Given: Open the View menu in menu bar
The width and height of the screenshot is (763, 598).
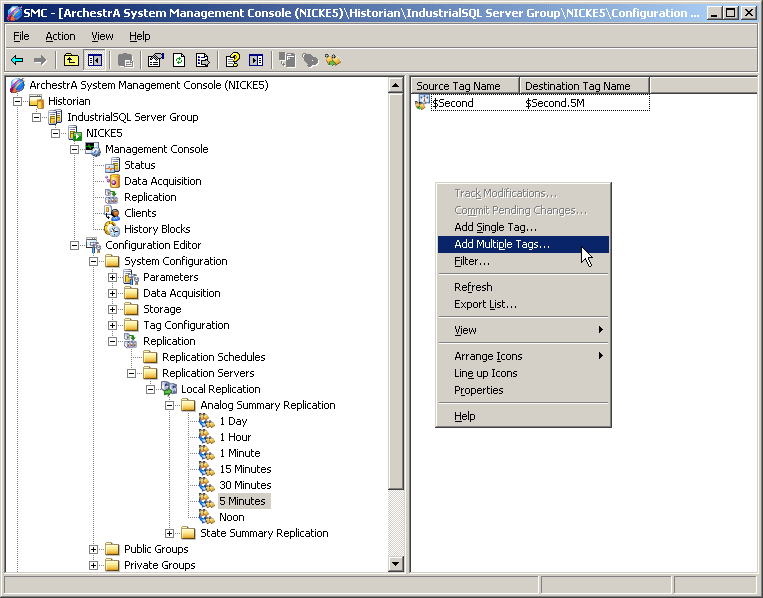Looking at the screenshot, I should pos(102,36).
